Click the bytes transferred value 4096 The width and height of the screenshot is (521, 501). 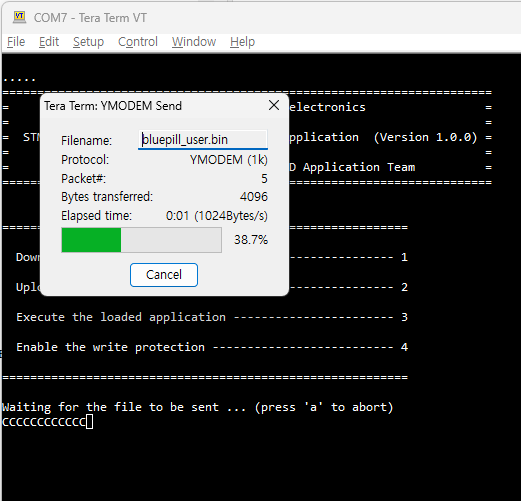pos(254,197)
